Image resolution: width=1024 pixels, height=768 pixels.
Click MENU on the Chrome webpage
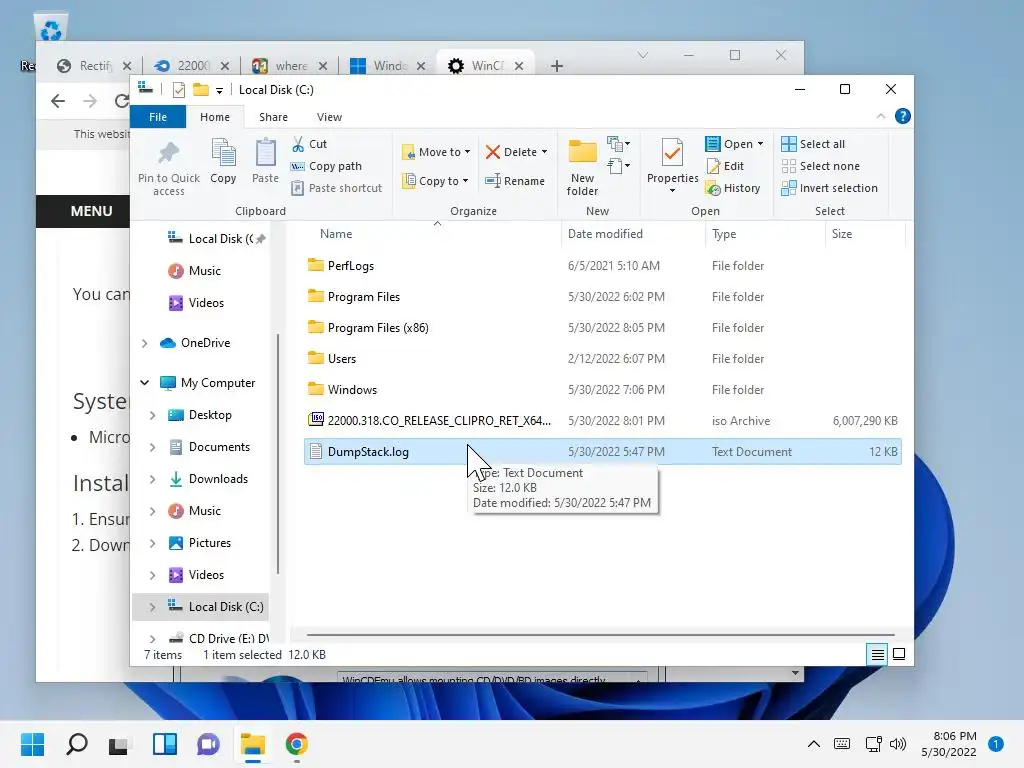pyautogui.click(x=91, y=211)
